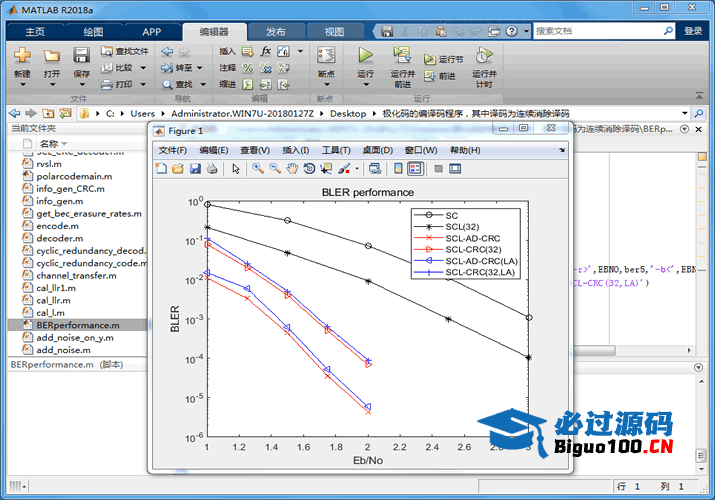The height and width of the screenshot is (500, 715).
Task: Switch to the 视图 (View) tab
Action: pyautogui.click(x=334, y=31)
